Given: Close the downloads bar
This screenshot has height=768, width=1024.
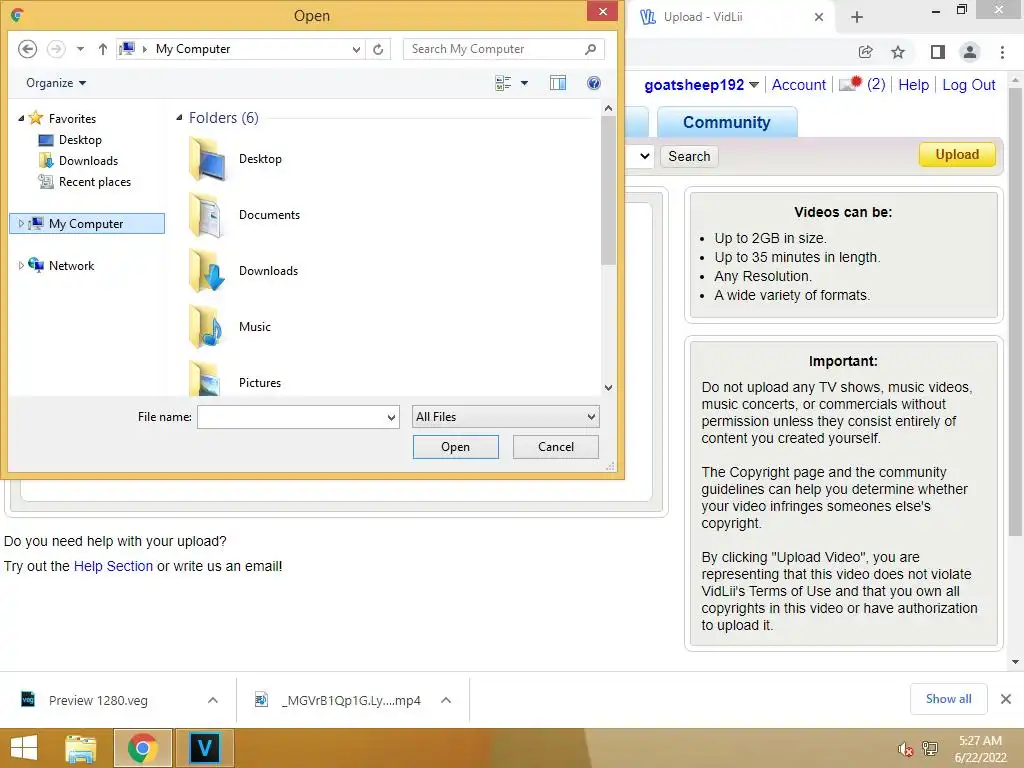Looking at the screenshot, I should (1006, 699).
